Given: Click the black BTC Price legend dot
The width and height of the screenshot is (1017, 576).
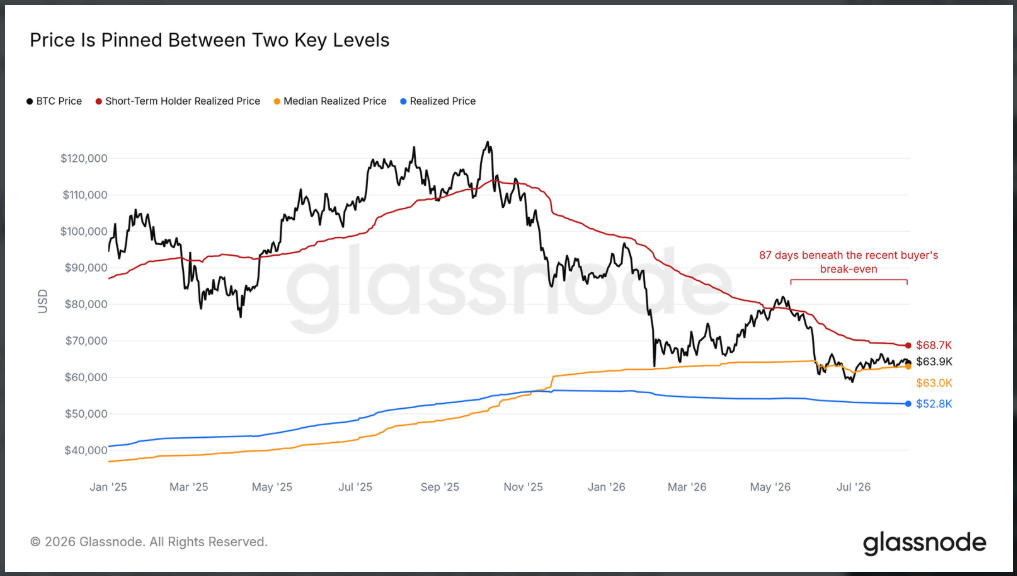Looking at the screenshot, I should (30, 102).
